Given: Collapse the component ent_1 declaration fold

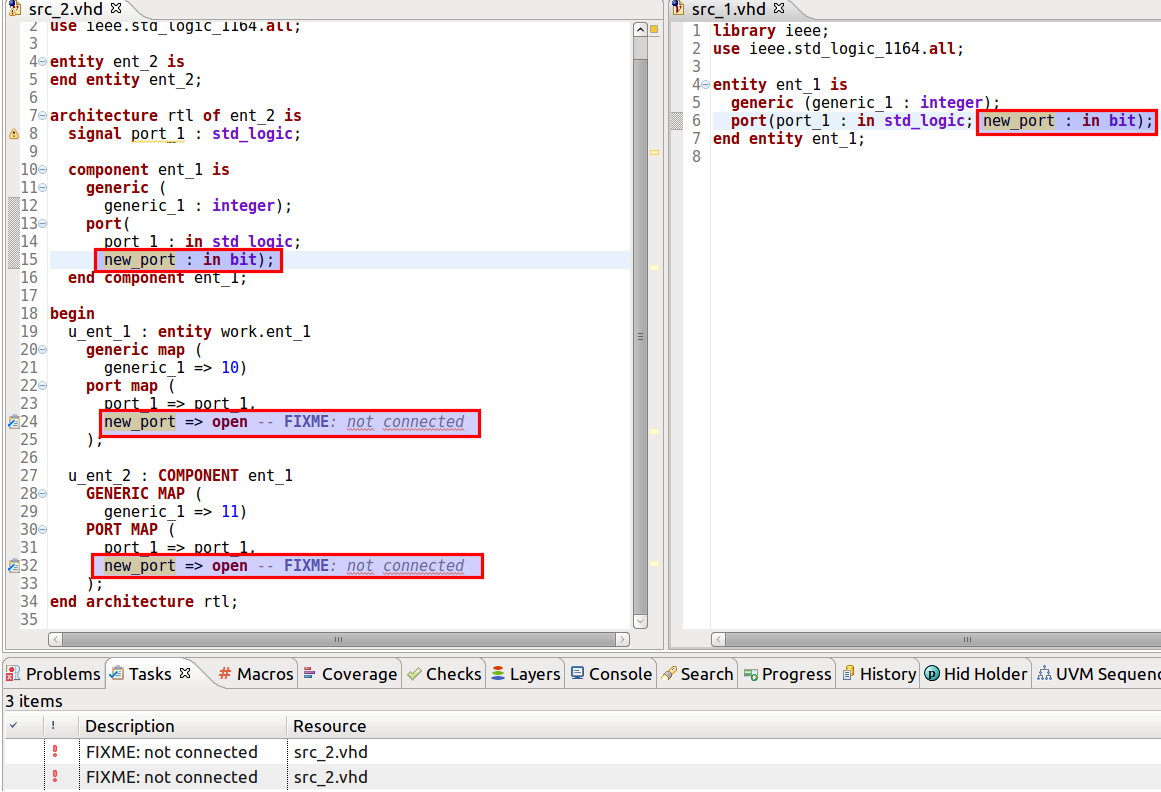Looking at the screenshot, I should click(42, 169).
